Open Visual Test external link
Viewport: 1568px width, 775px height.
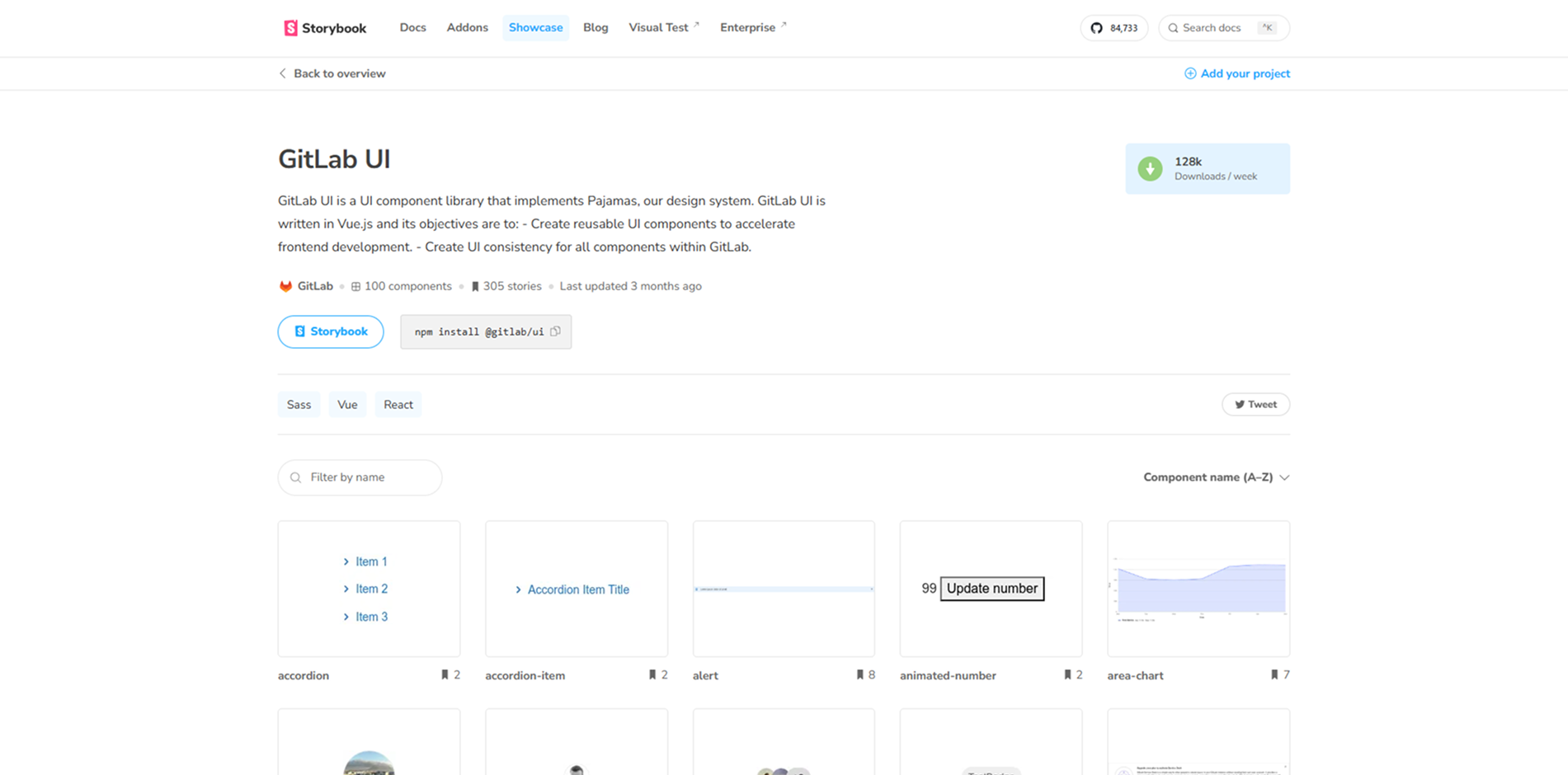(664, 27)
